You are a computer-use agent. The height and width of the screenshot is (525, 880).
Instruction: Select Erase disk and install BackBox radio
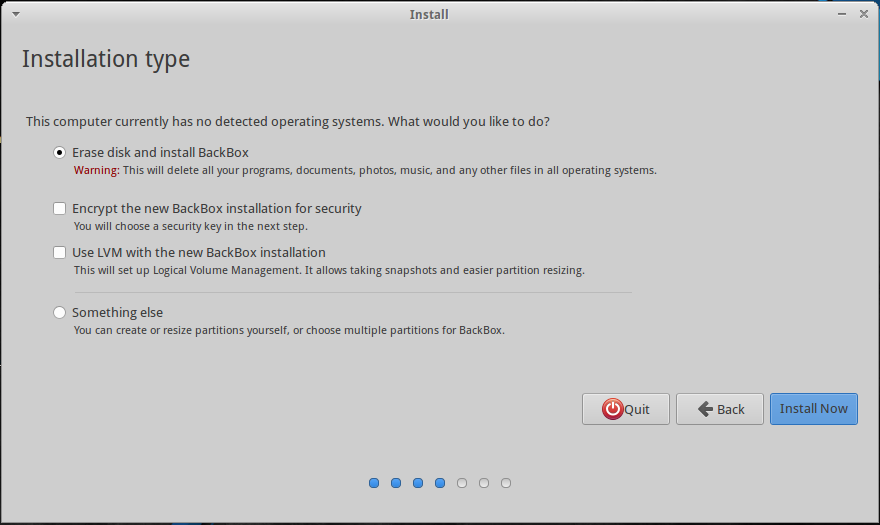(x=59, y=153)
